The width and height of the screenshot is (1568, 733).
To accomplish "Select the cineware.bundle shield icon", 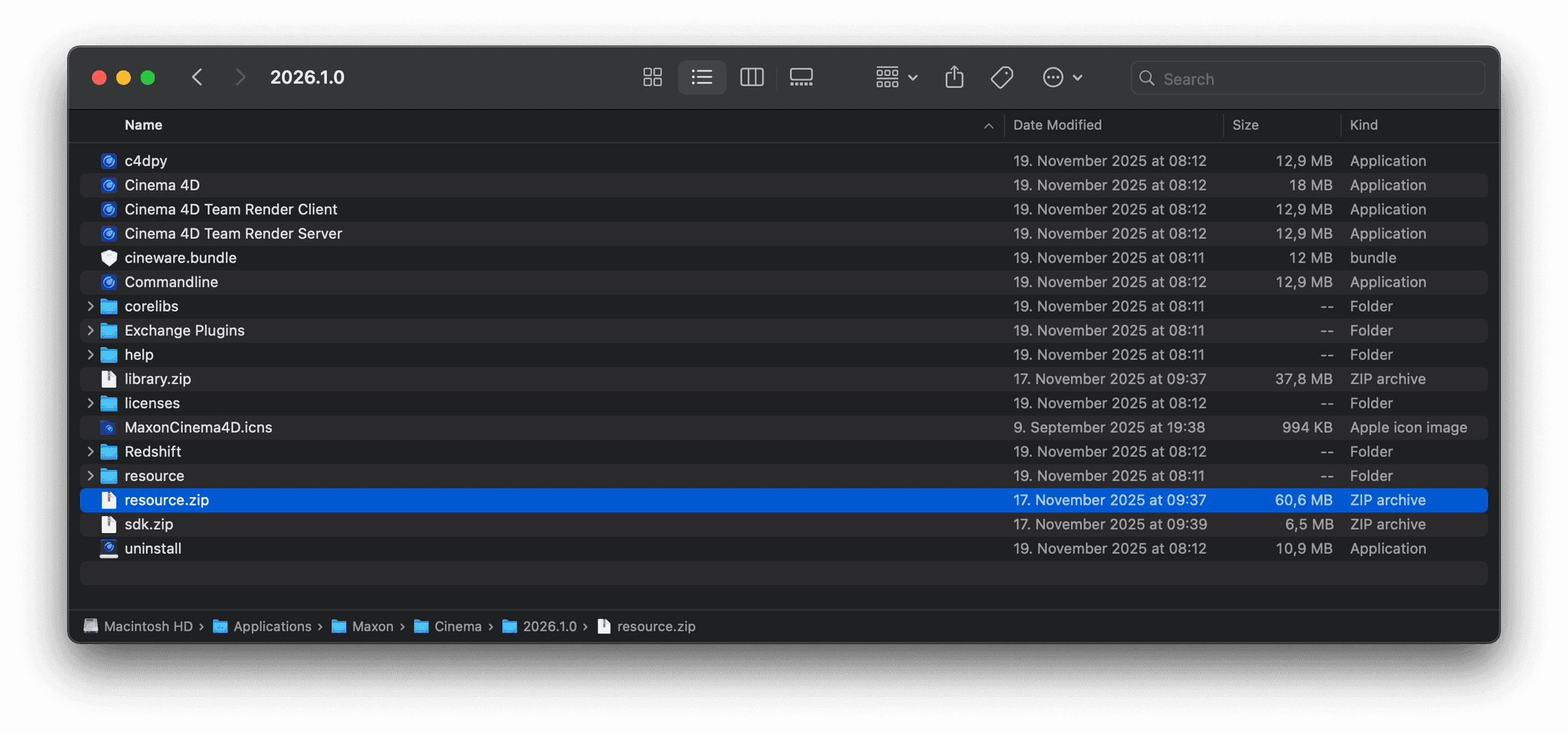I will pyautogui.click(x=109, y=258).
